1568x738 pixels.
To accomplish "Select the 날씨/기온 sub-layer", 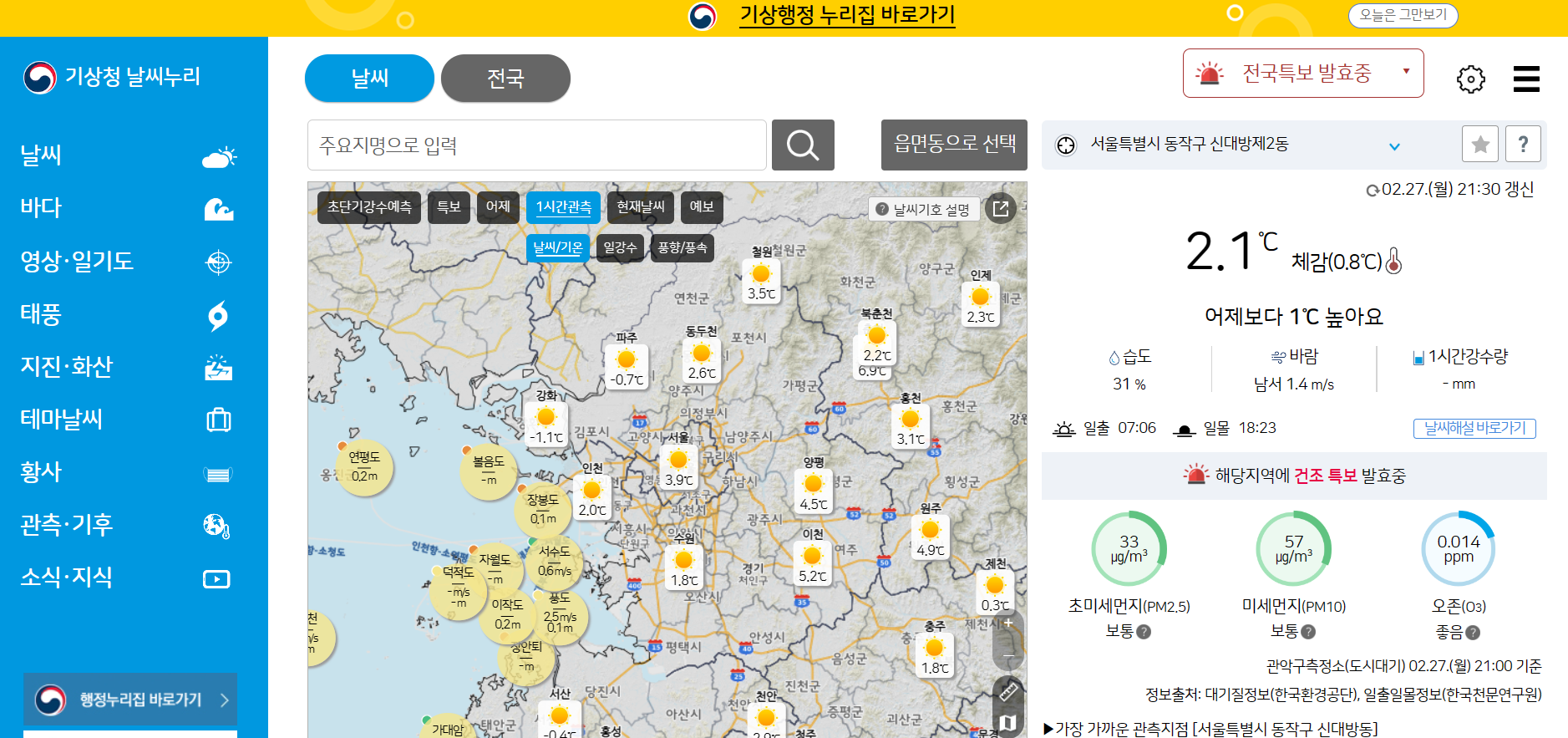I will pos(557,247).
